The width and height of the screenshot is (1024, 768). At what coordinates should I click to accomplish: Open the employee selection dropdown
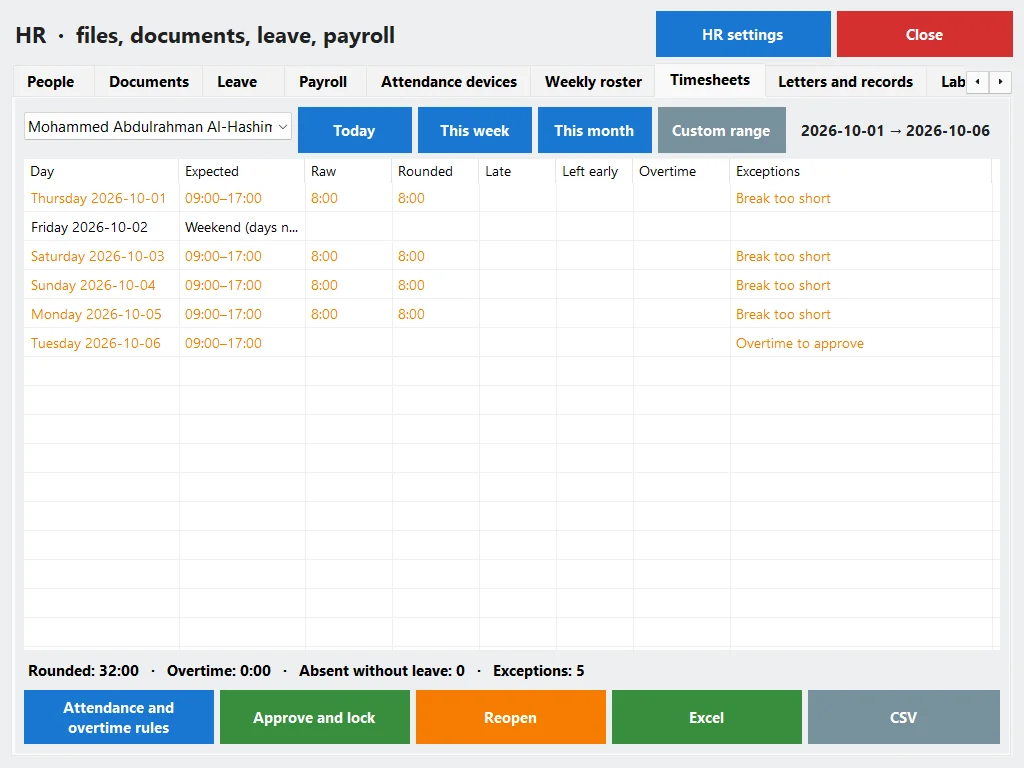click(x=157, y=127)
